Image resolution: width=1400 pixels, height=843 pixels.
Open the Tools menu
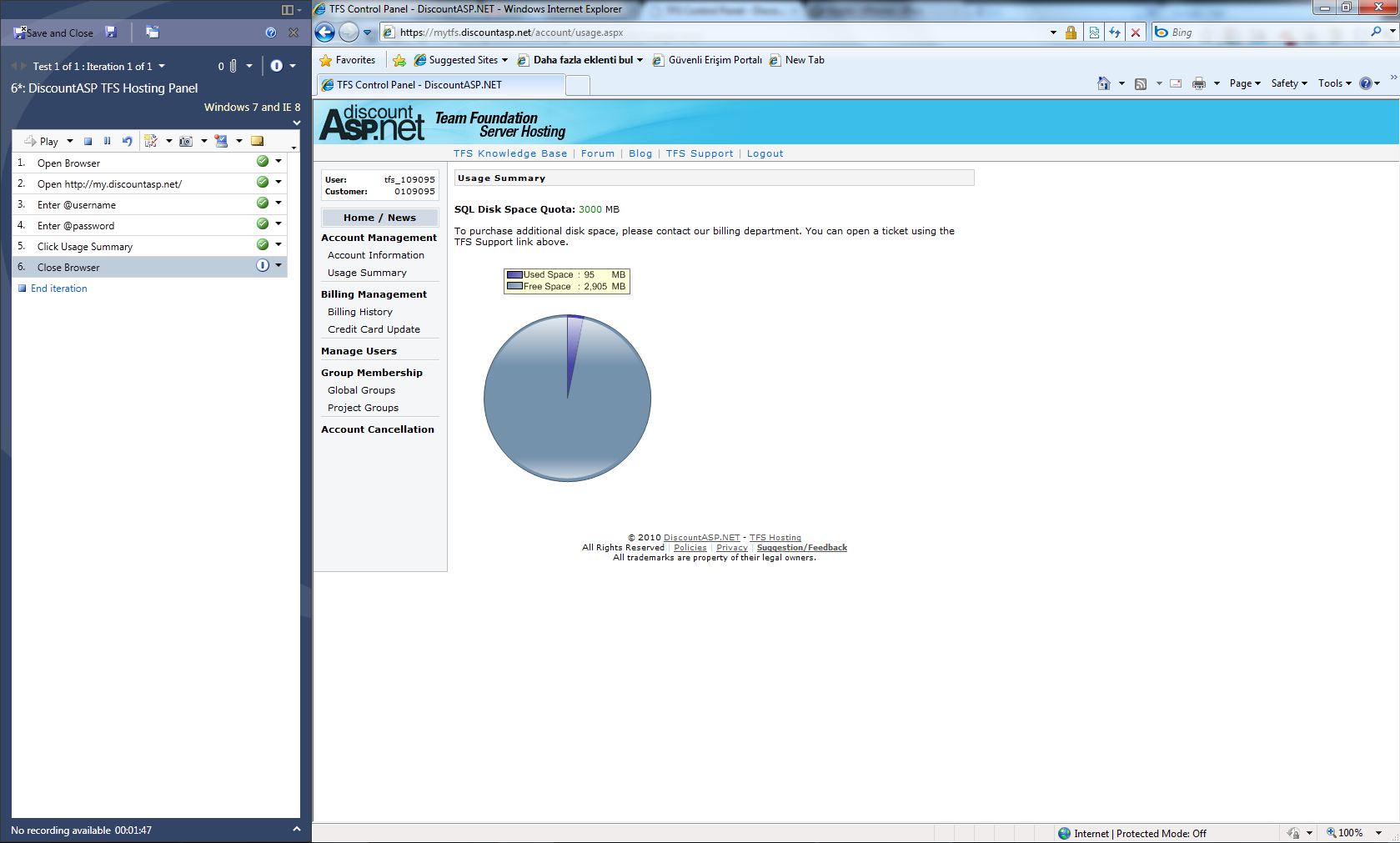[x=1334, y=83]
